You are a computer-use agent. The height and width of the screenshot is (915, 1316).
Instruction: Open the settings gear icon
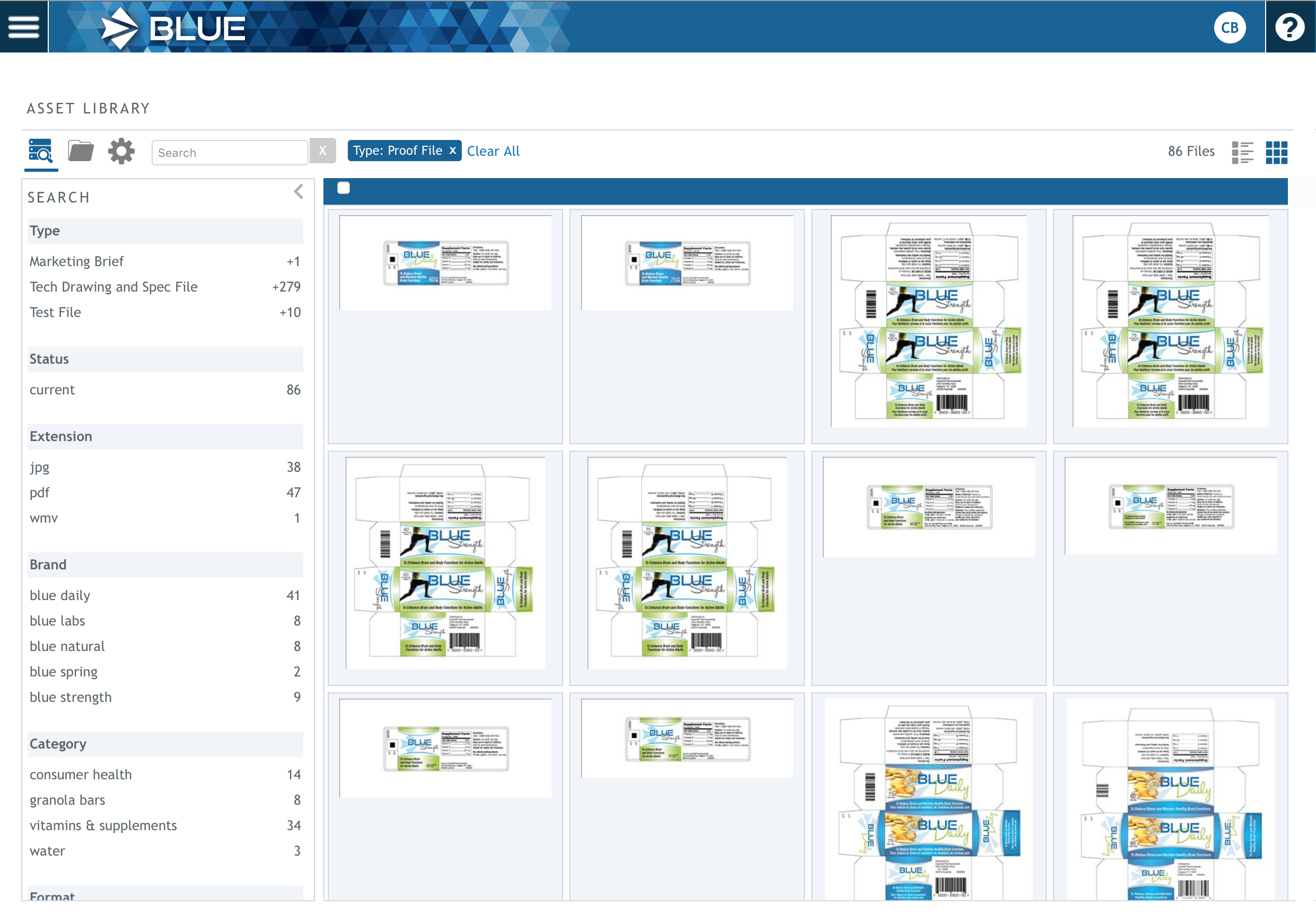tap(121, 151)
